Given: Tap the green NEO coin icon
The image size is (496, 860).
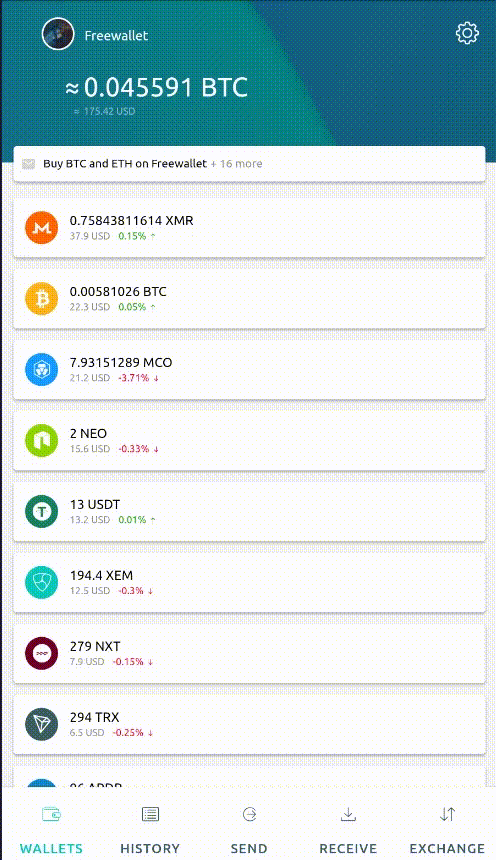Looking at the screenshot, I should (x=42, y=440).
